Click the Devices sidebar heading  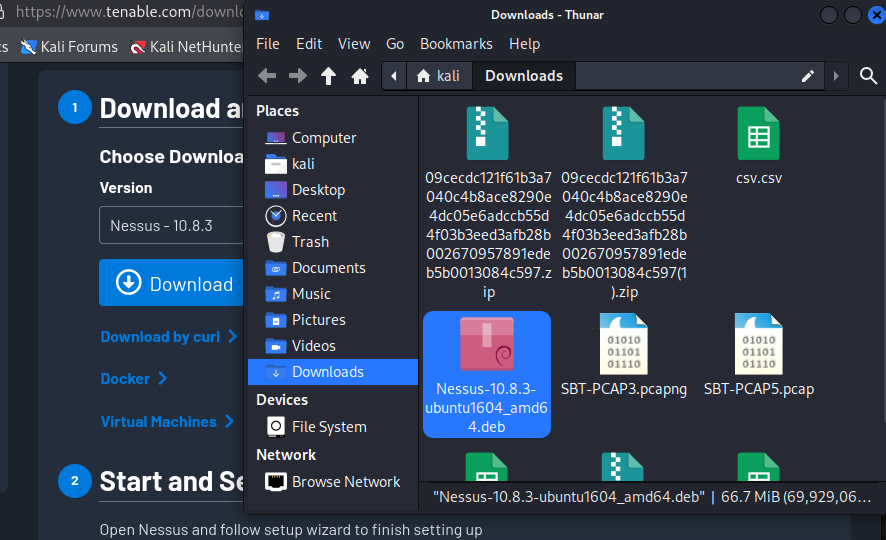(x=282, y=400)
